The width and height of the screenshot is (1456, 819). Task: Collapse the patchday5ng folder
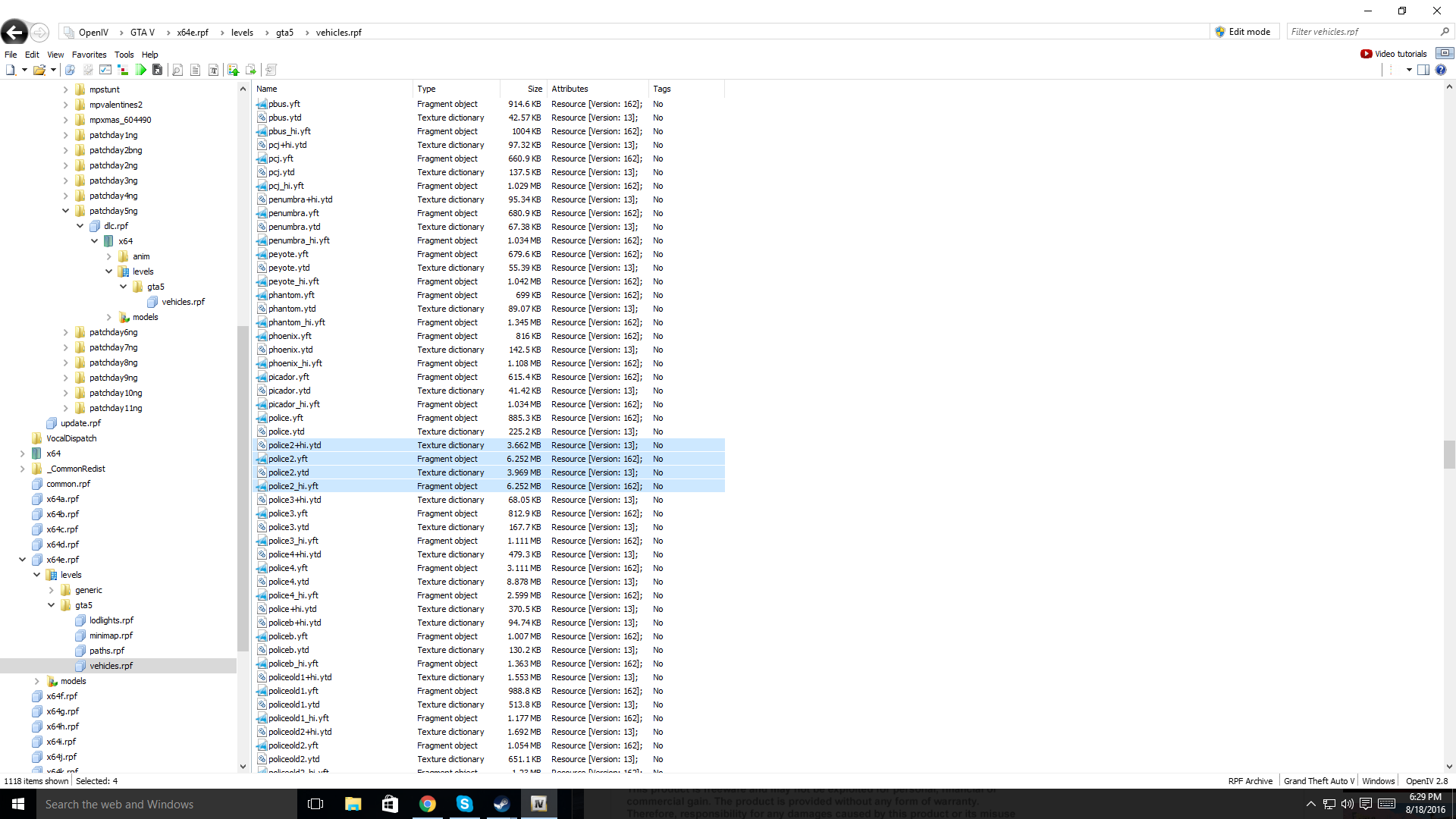click(x=66, y=211)
